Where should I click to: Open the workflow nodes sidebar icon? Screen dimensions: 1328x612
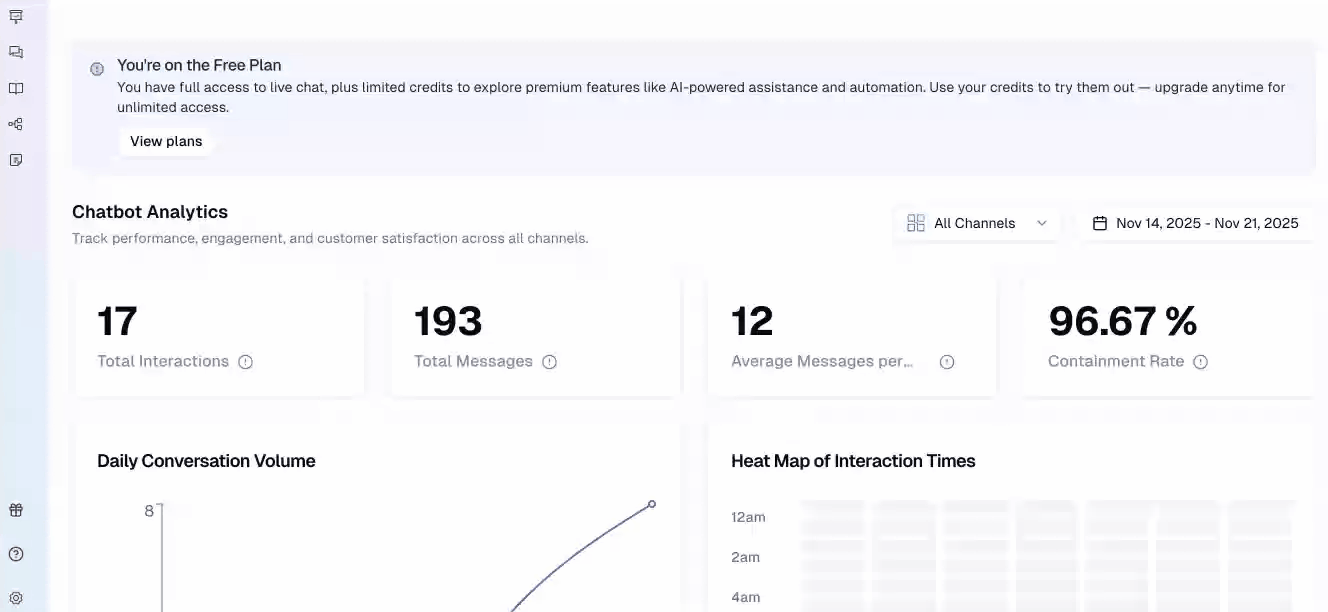click(15, 124)
